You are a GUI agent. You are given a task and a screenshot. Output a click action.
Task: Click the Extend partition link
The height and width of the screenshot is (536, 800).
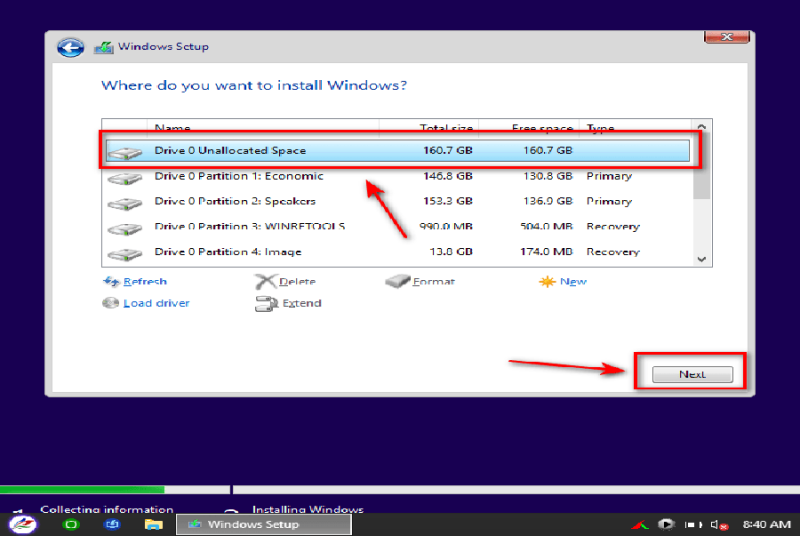pos(302,303)
